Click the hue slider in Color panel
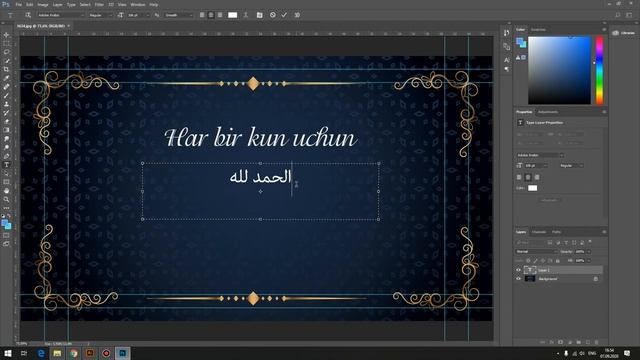The height and width of the screenshot is (360, 640). pos(599,70)
